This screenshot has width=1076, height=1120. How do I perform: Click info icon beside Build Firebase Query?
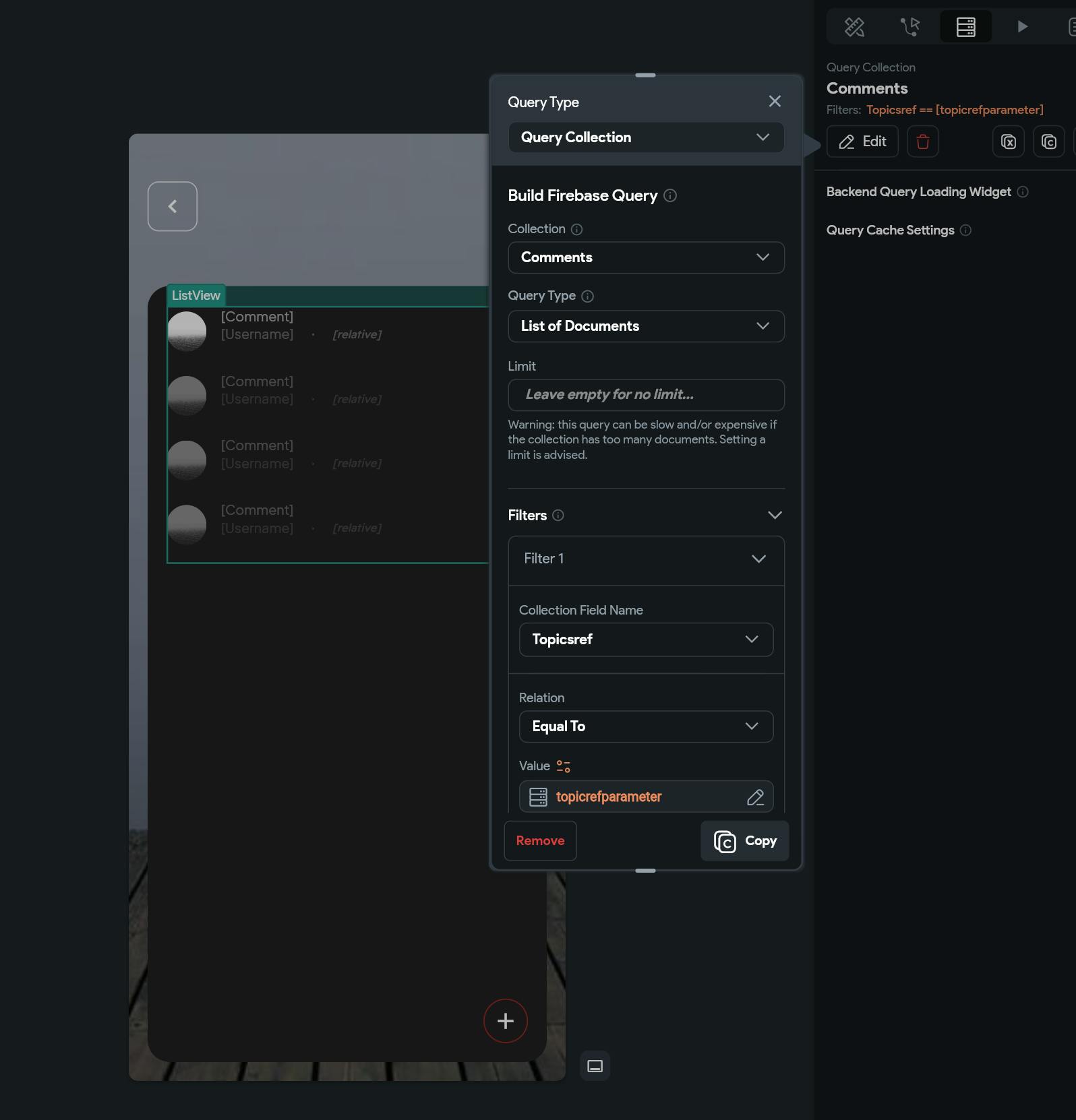670,195
